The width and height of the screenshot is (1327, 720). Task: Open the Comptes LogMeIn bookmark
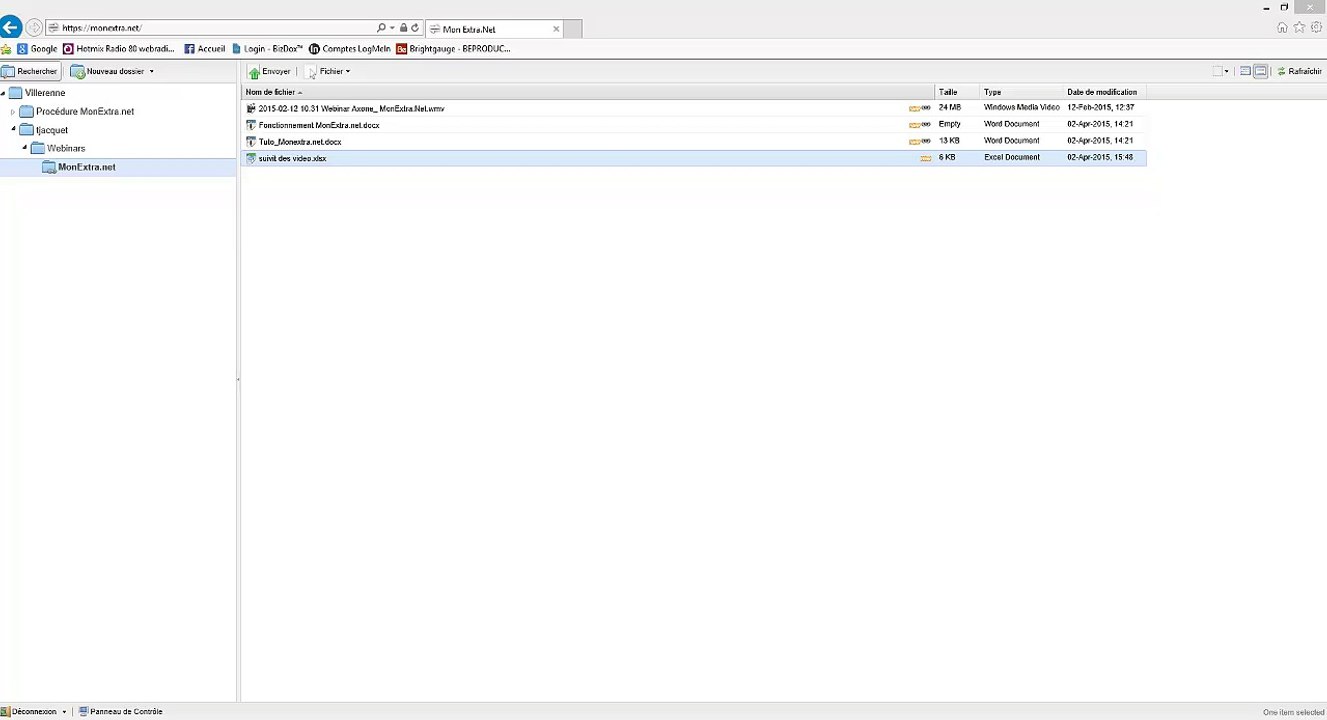tap(349, 48)
